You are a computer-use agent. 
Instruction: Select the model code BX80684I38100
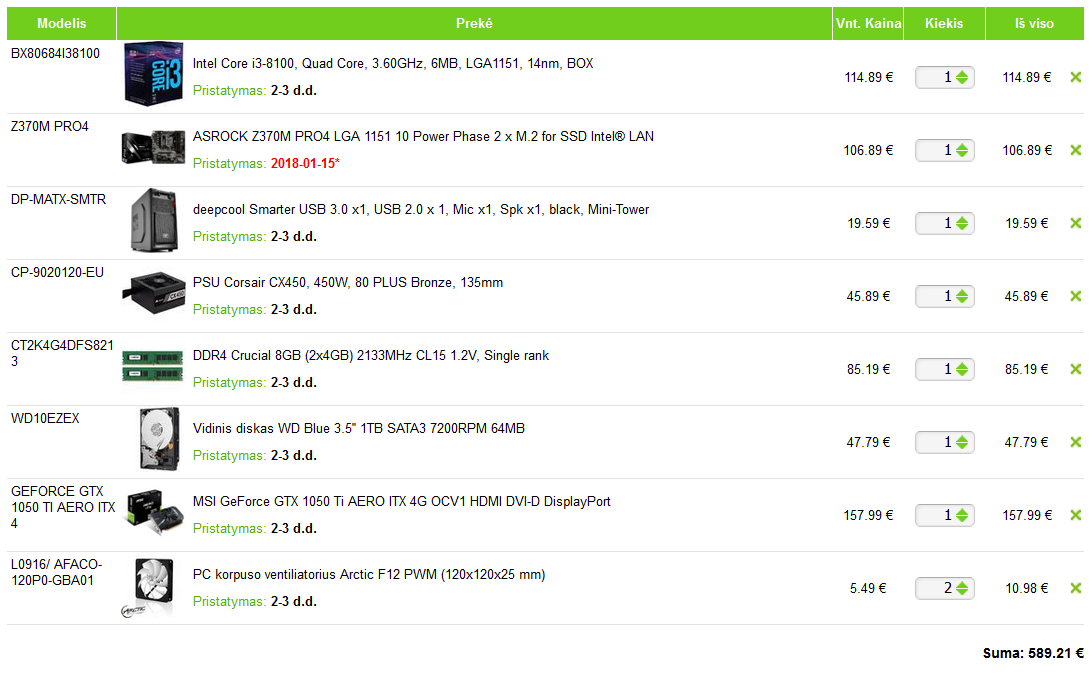point(55,54)
